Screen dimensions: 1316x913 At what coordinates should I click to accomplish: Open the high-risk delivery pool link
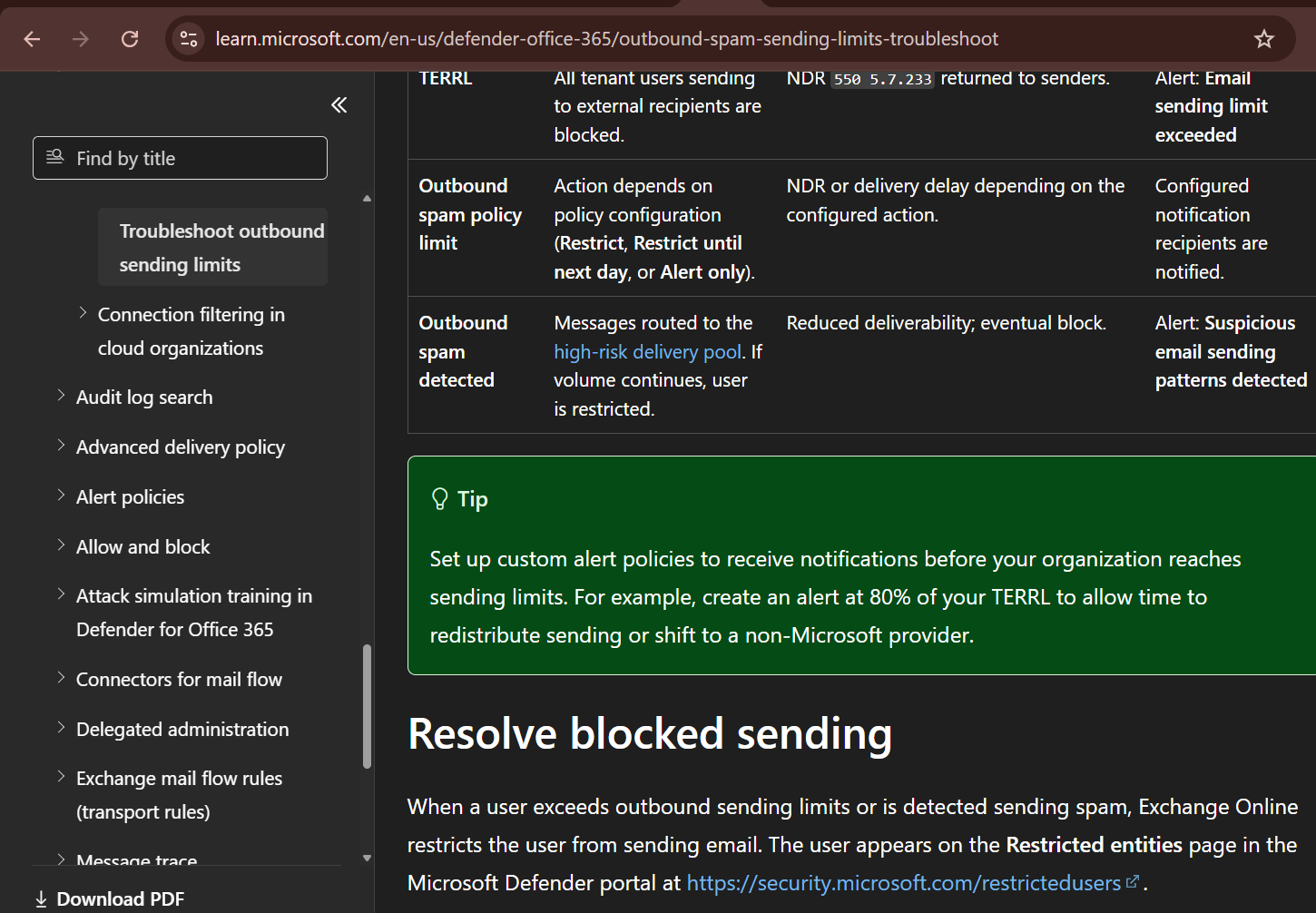click(x=648, y=352)
